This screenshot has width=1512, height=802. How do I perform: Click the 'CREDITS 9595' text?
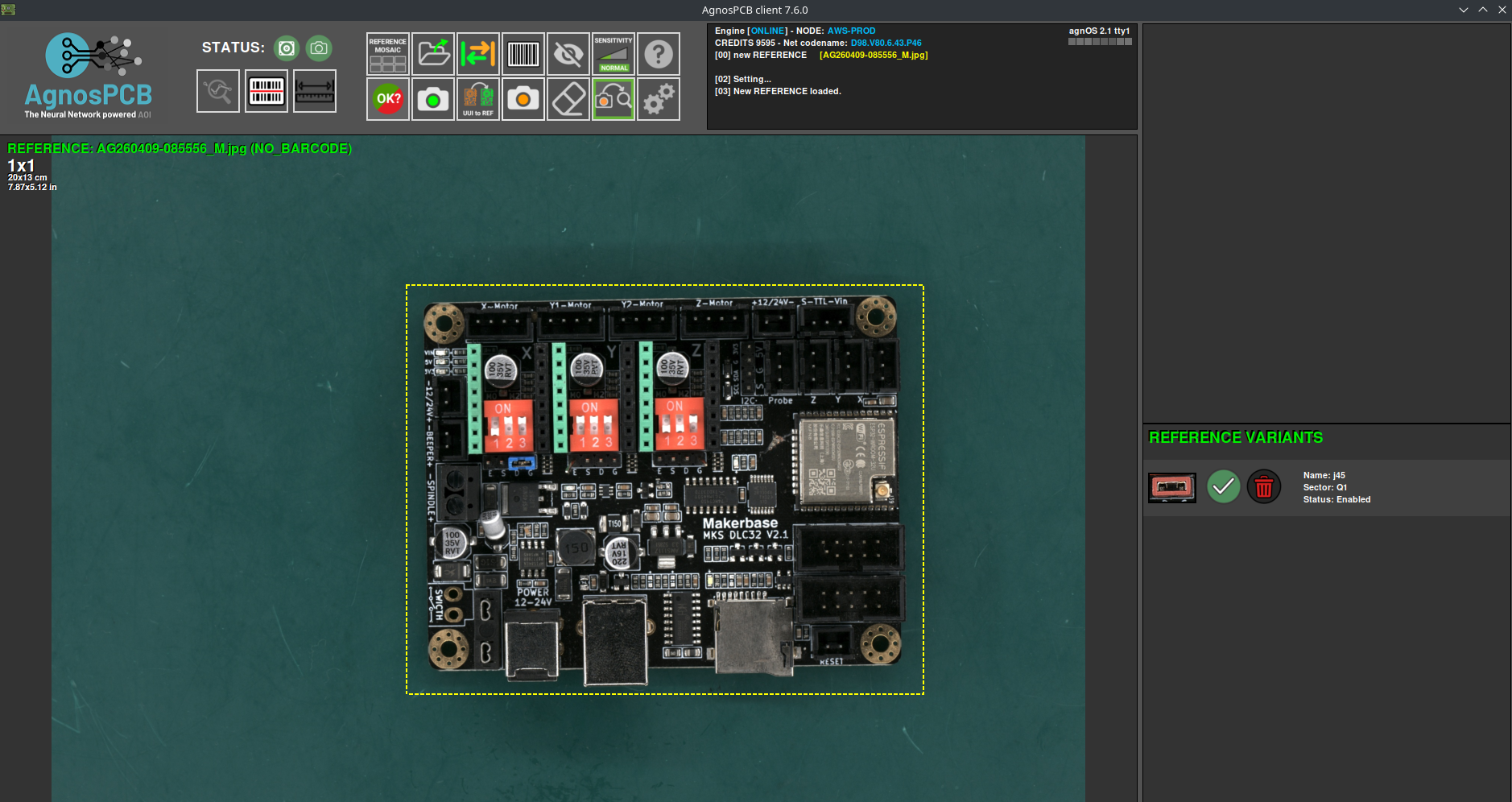click(x=745, y=43)
